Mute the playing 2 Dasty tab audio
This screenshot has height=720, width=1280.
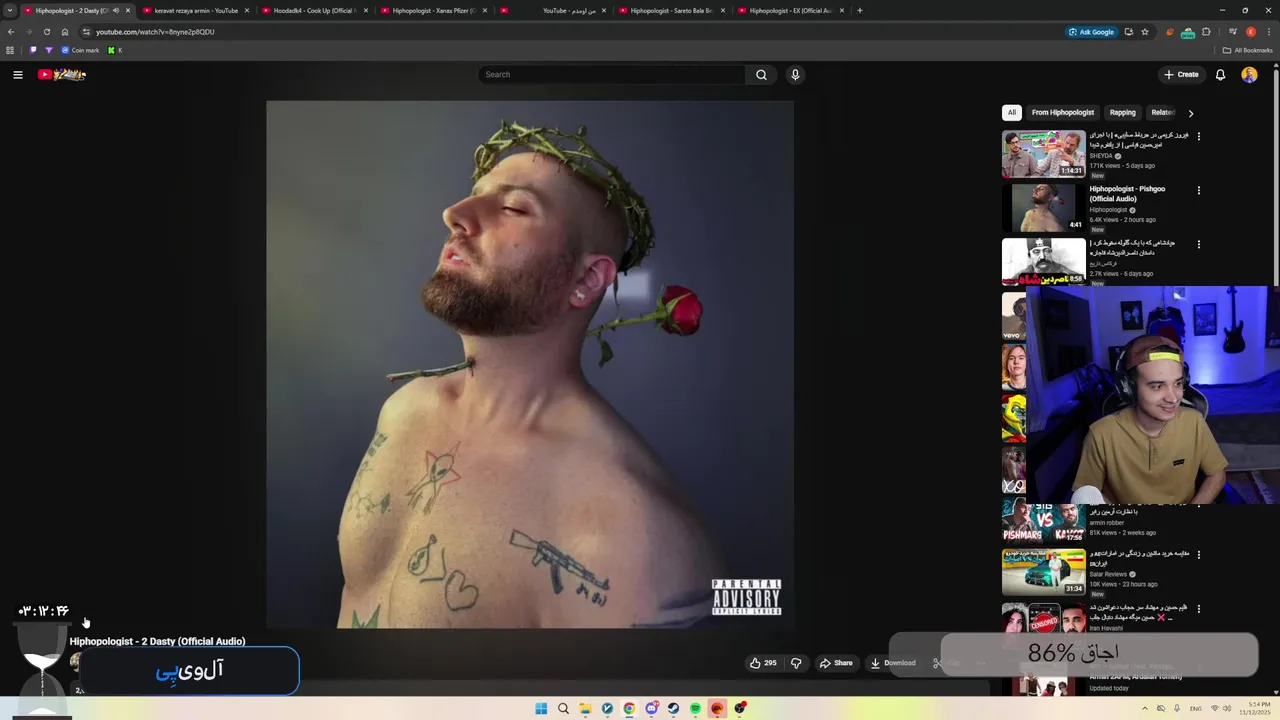pyautogui.click(x=116, y=10)
